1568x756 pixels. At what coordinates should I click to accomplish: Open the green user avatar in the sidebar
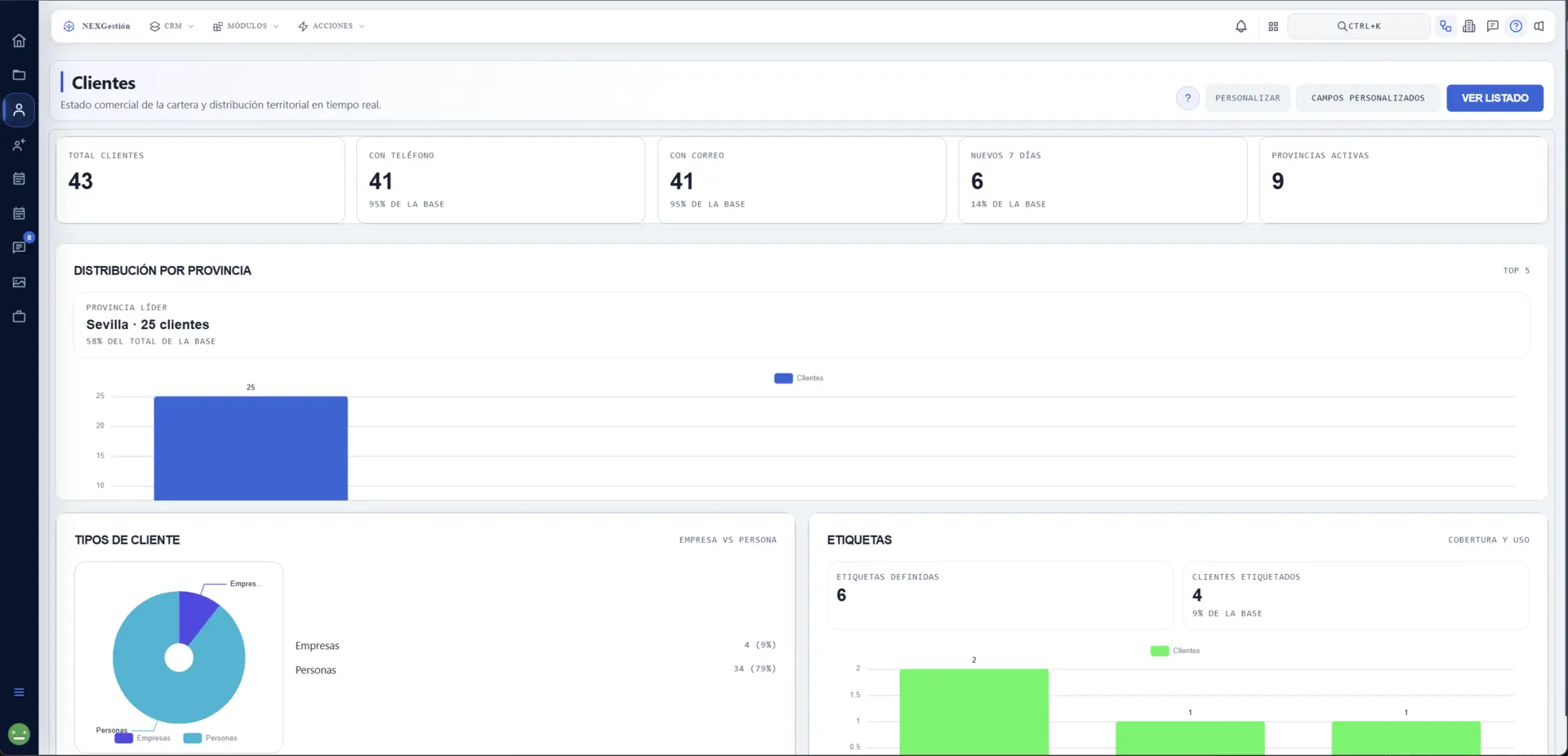coord(19,734)
